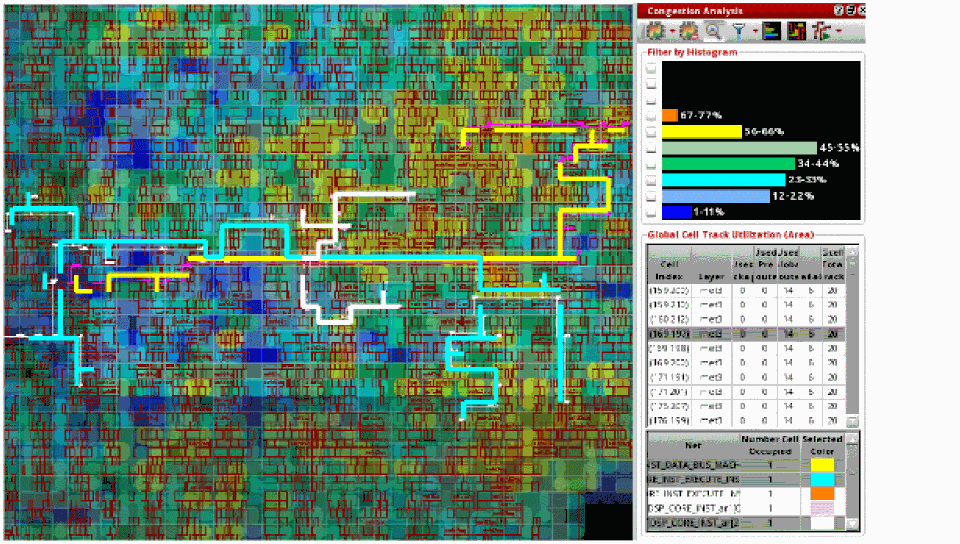Click the yellow net color swatch
Viewport: 960px width, 544px height.
pyautogui.click(x=822, y=465)
